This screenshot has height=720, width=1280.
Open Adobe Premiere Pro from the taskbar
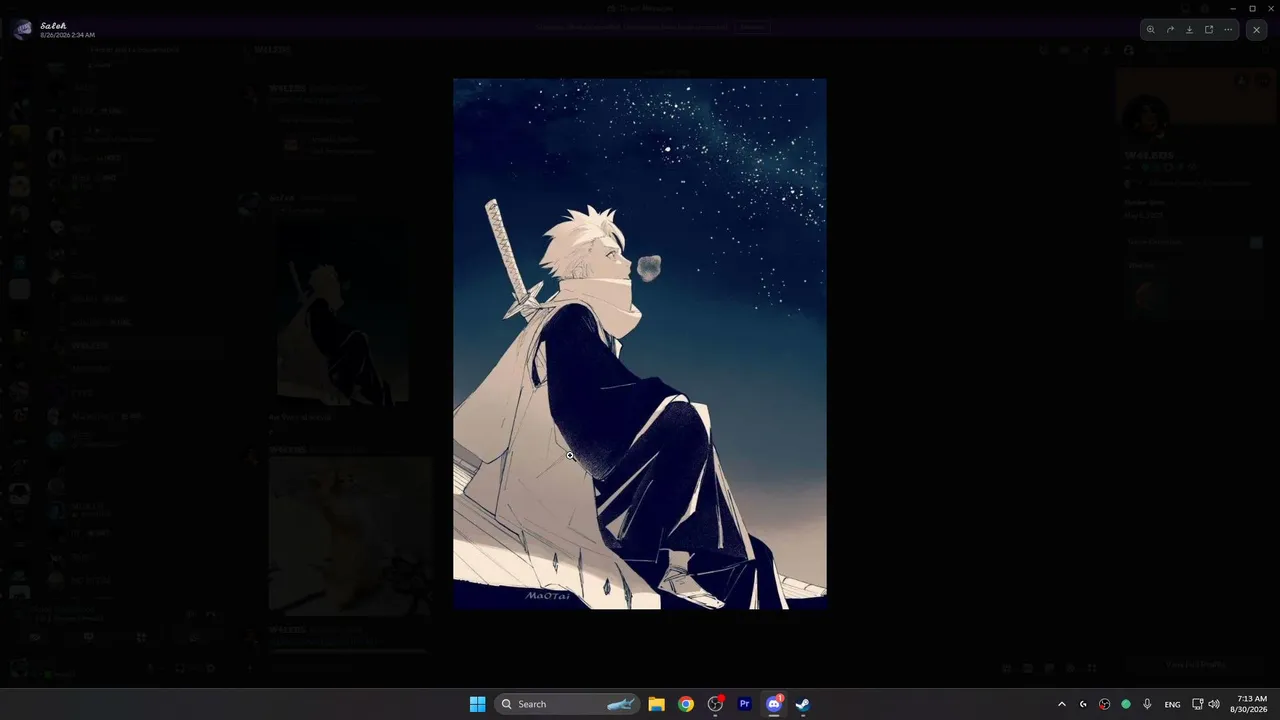point(744,704)
